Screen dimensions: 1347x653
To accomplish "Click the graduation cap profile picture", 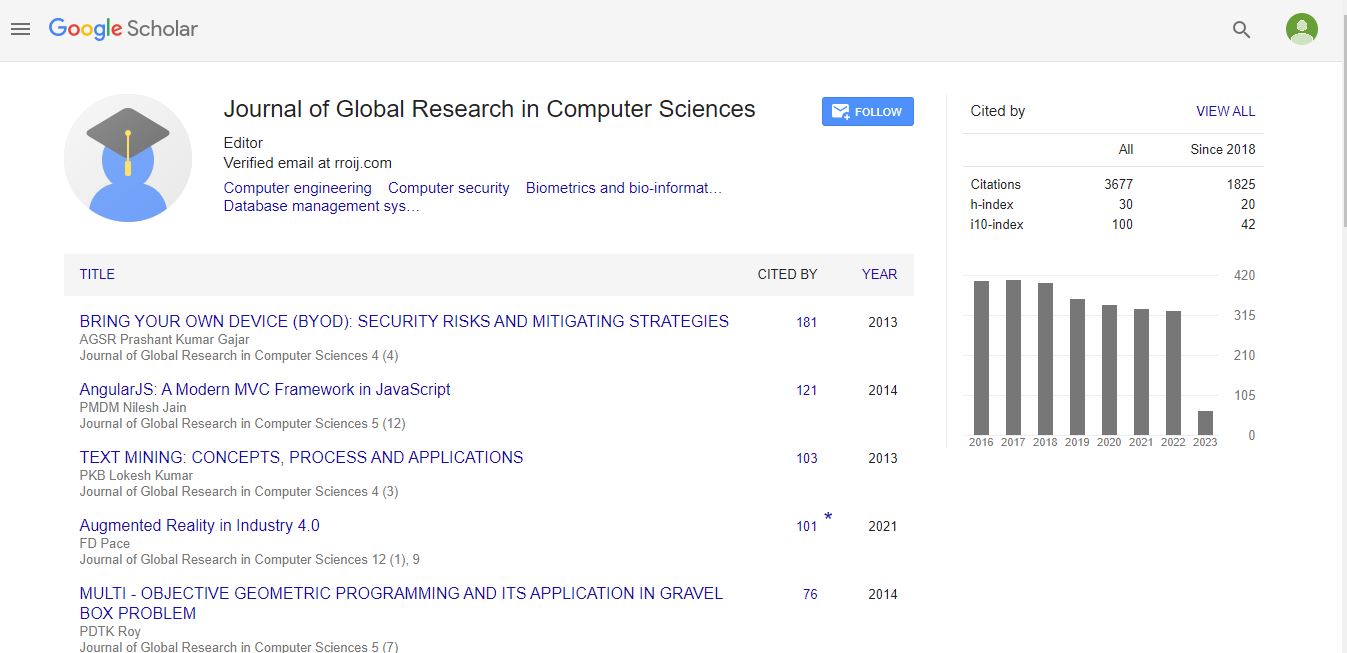I will [x=128, y=158].
